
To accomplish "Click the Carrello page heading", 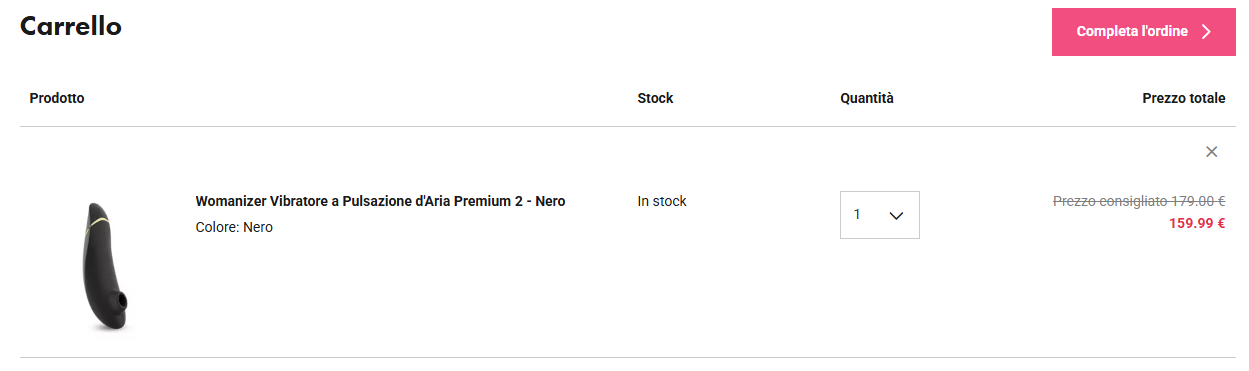I will click(71, 27).
